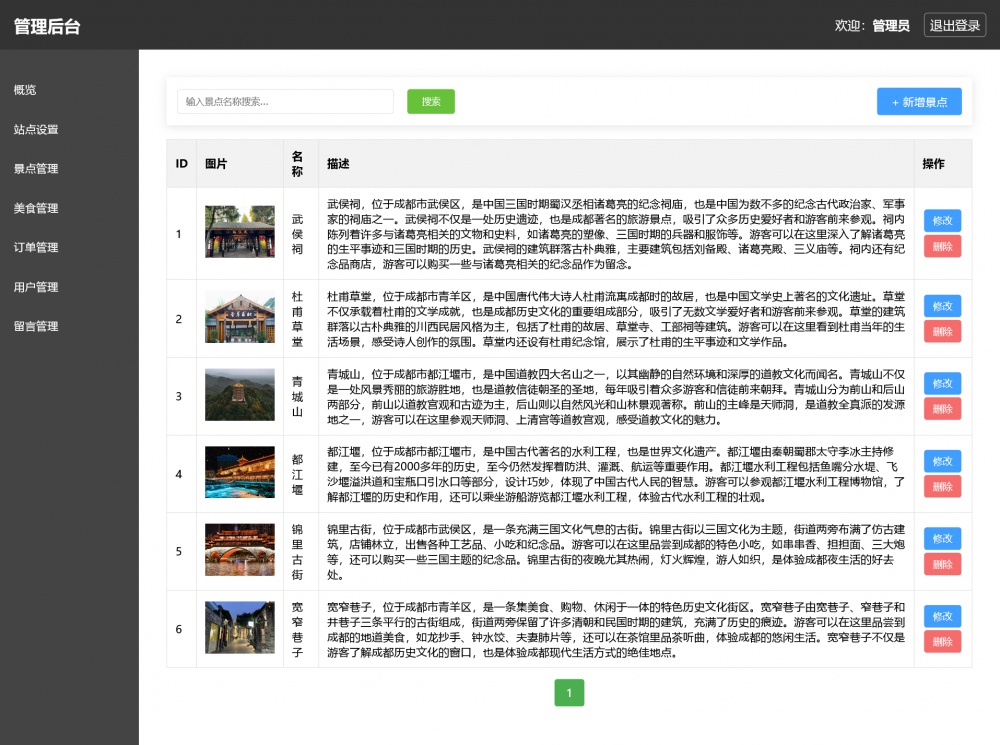Screen dimensions: 1000x745
Task: Open the 杜甫草堂 thumbnail image
Action: coord(240,318)
